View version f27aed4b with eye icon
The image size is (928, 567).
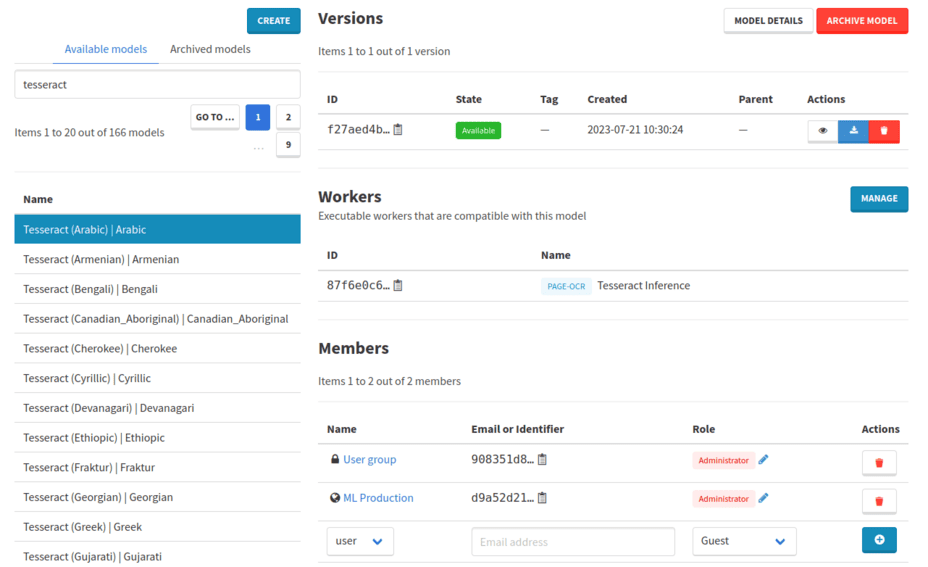coord(823,131)
